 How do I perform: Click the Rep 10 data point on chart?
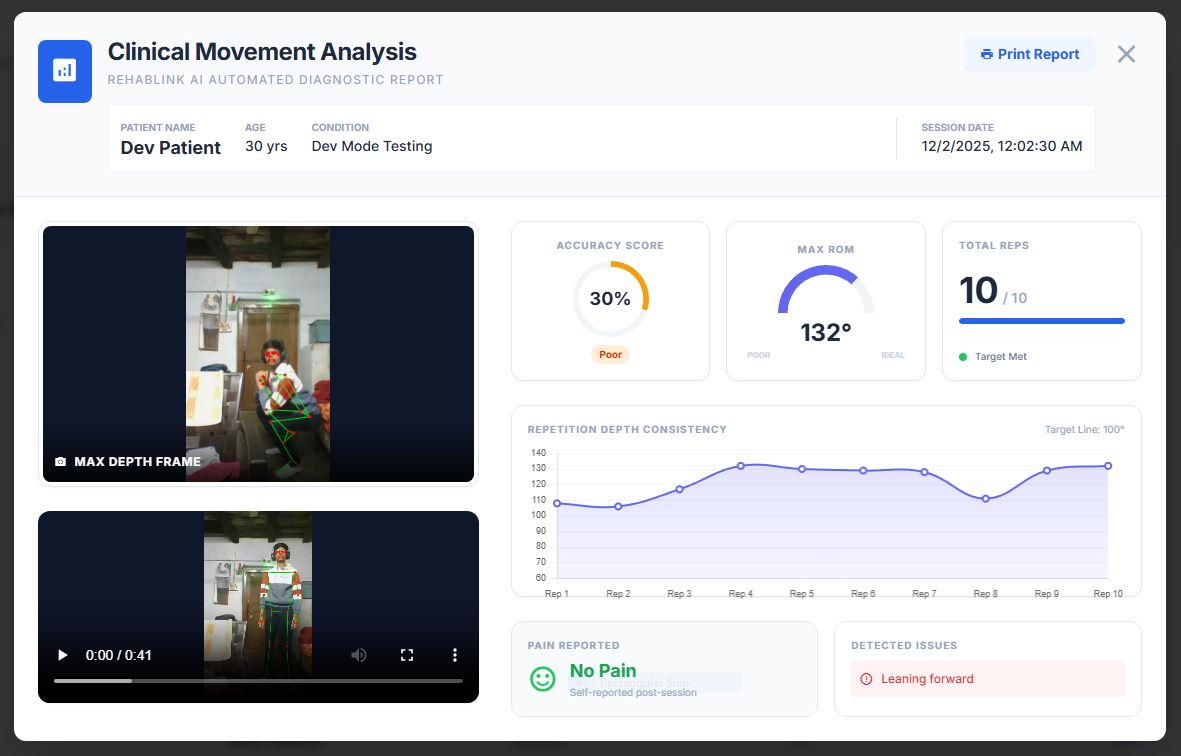pos(1108,465)
